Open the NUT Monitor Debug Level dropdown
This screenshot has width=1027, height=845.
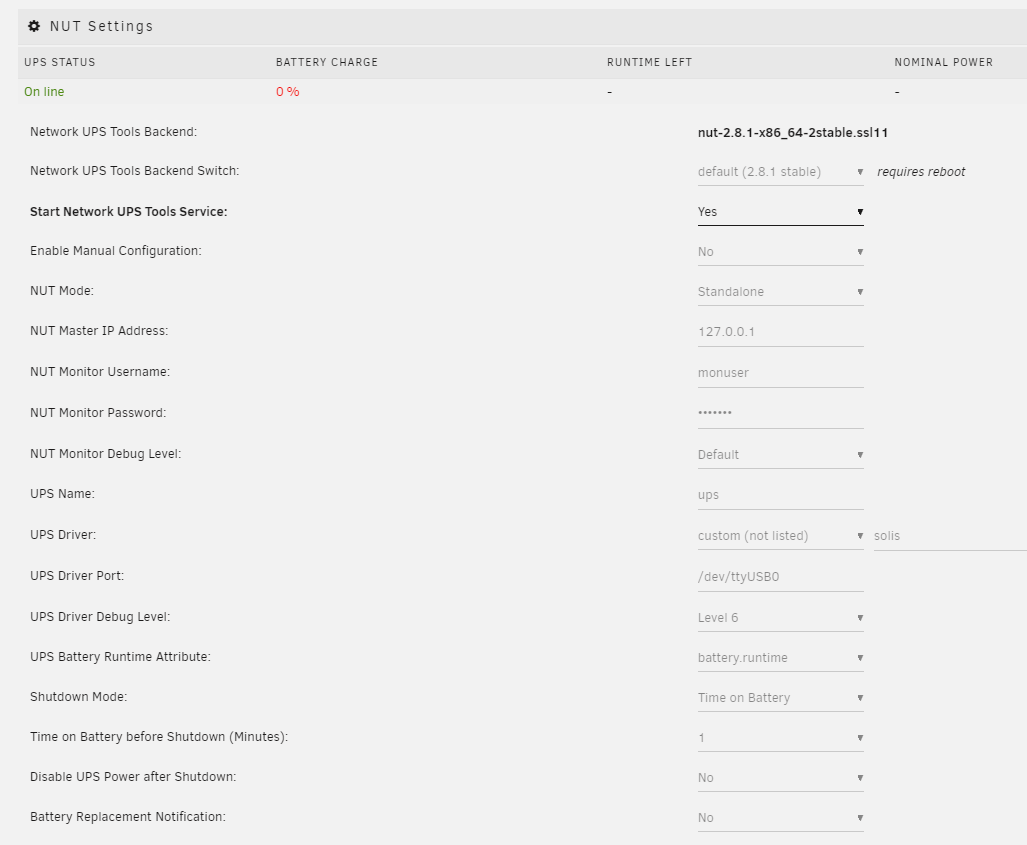[x=780, y=455]
